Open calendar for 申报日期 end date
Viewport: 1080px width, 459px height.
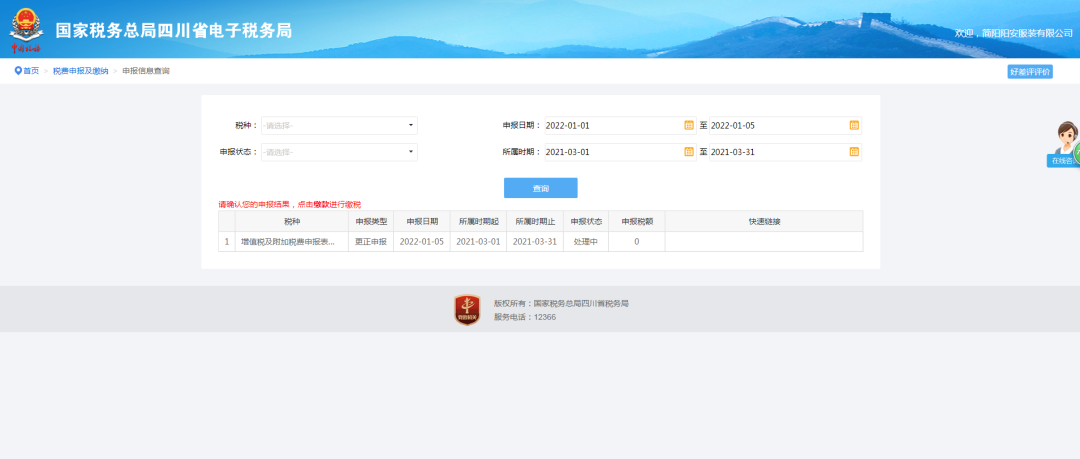click(x=854, y=125)
